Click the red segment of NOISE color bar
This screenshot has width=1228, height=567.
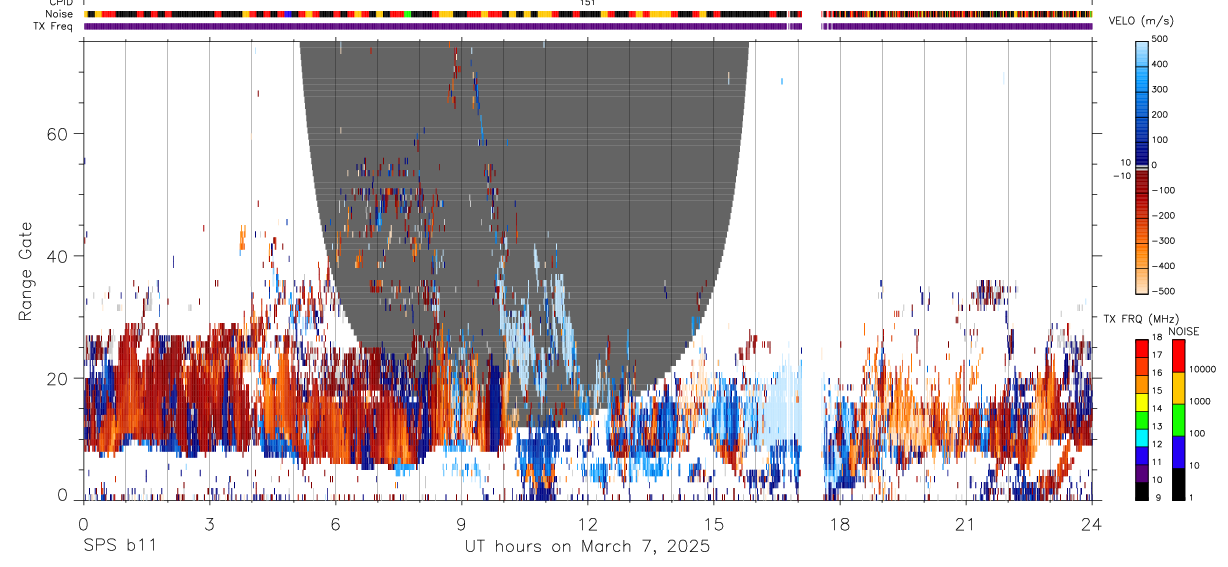[1178, 356]
